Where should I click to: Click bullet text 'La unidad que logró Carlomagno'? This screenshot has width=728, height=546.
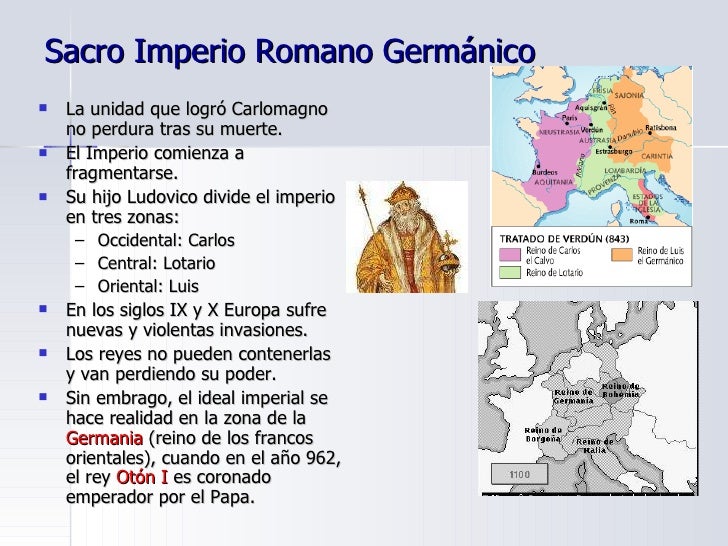coord(196,109)
